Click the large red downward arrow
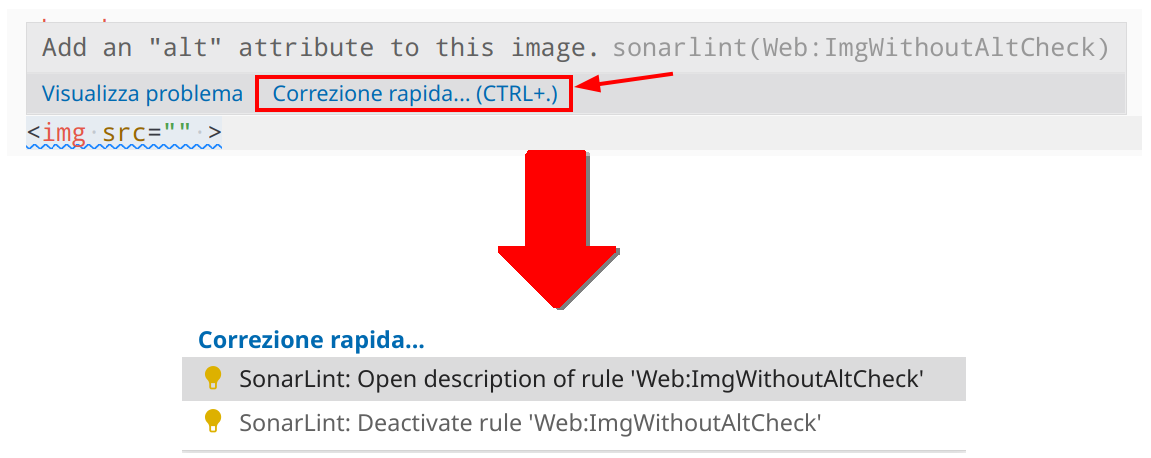This screenshot has height=458, width=1151. click(x=557, y=232)
